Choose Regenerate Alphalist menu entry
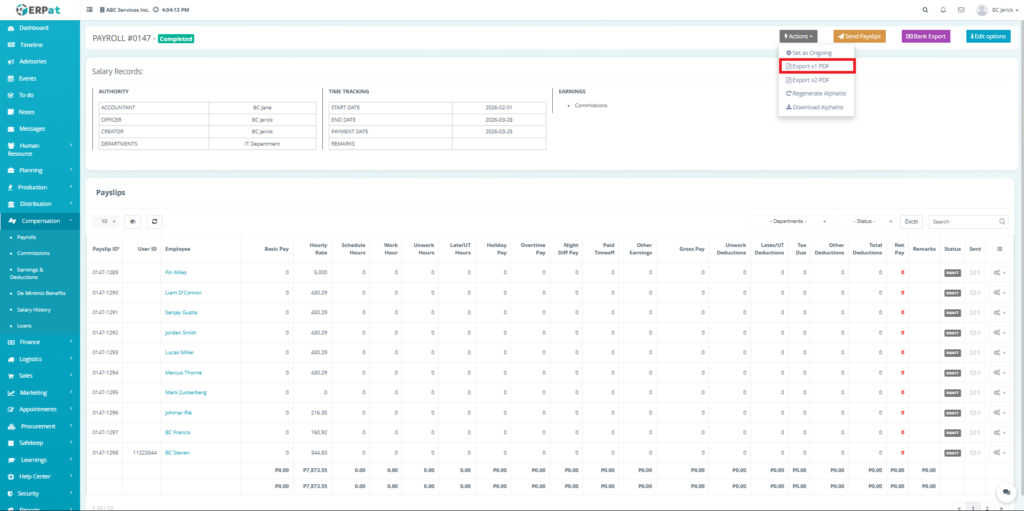 (816, 93)
